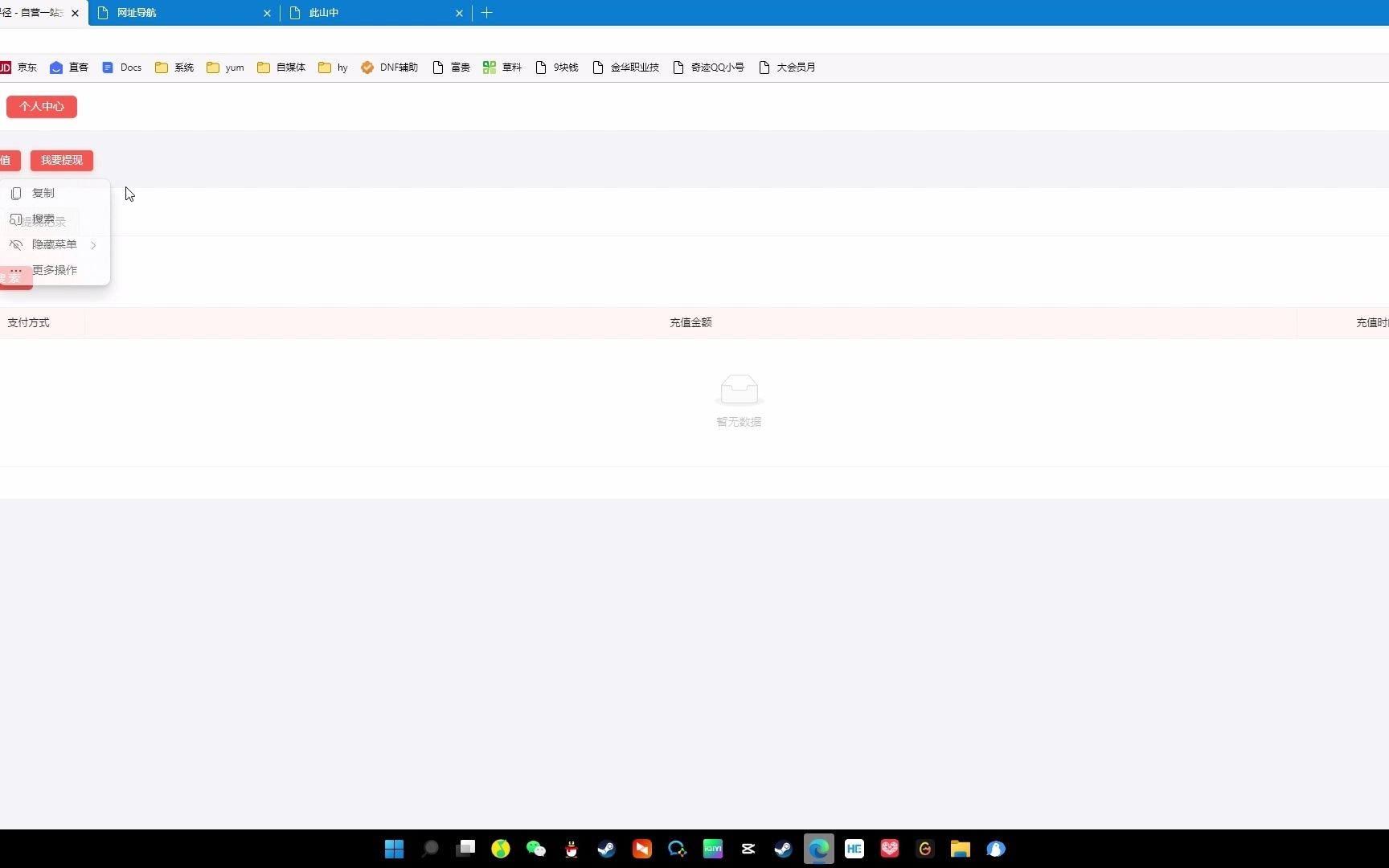
Task: Open the 富贵 bookmark
Action: click(x=451, y=68)
